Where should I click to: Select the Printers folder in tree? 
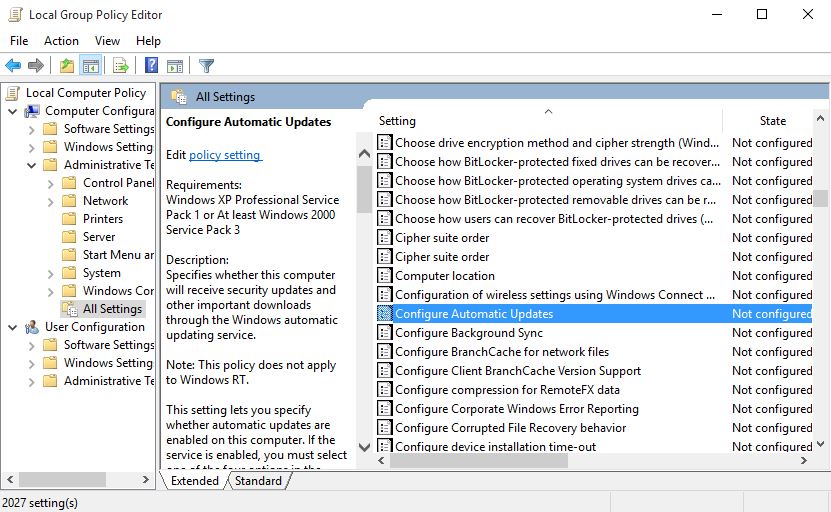click(103, 219)
